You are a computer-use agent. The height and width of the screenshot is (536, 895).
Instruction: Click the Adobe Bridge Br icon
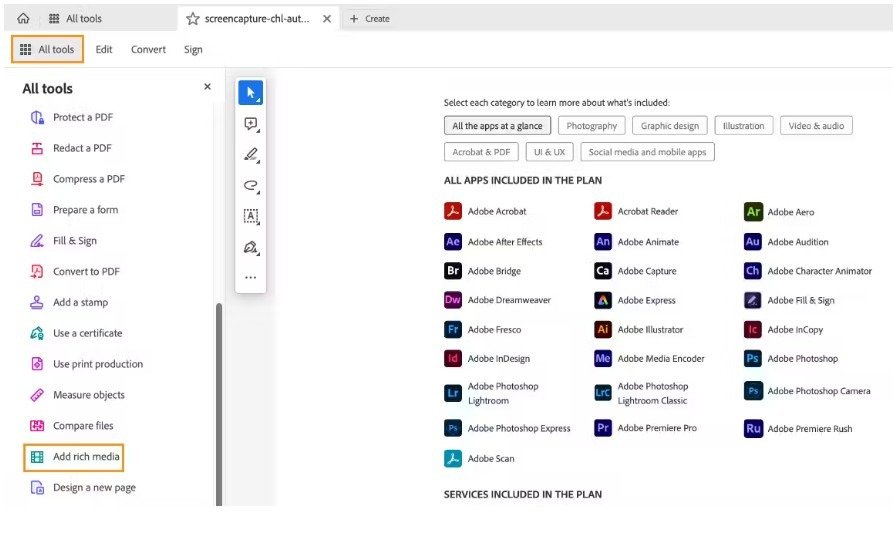[x=453, y=271]
